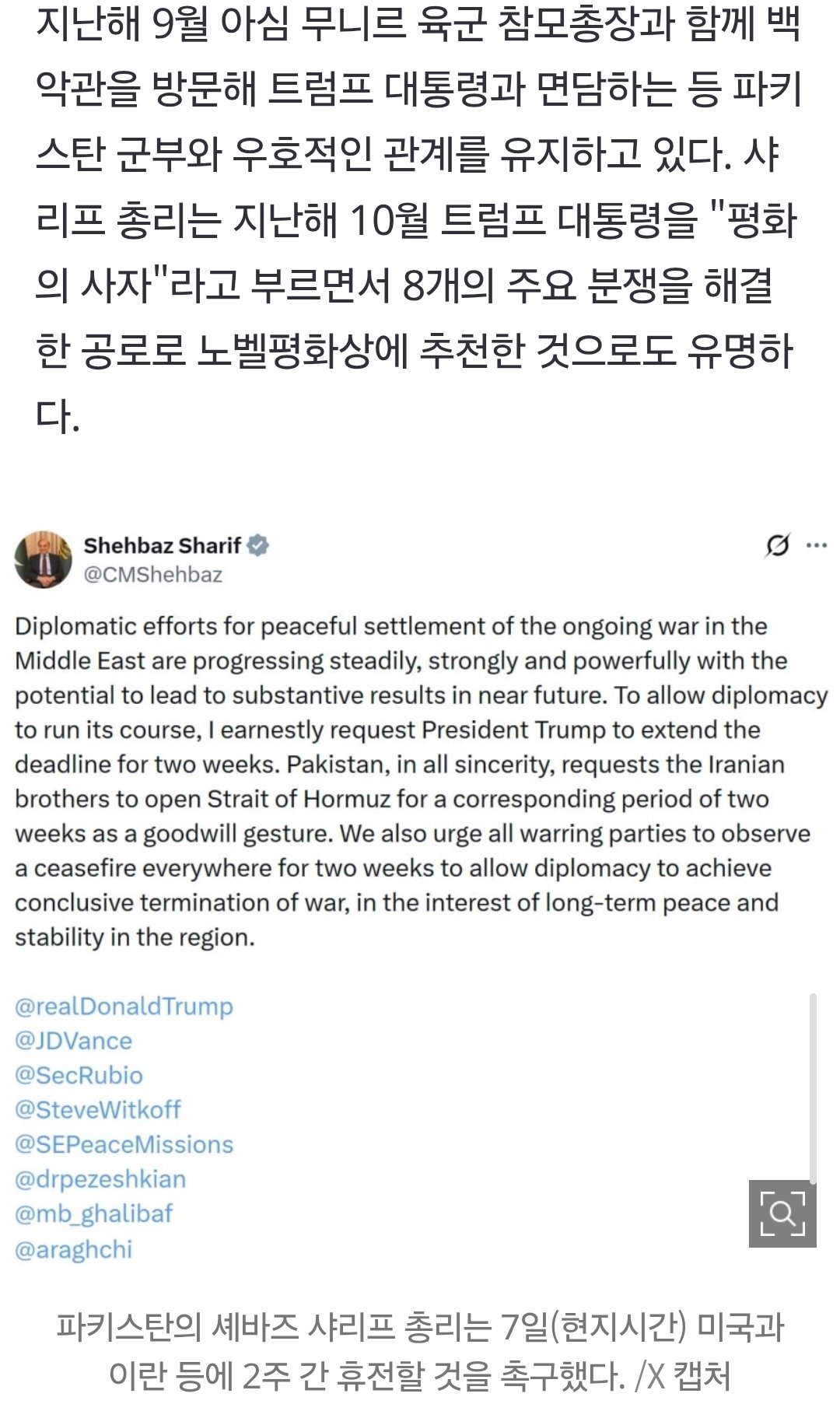Click the @JDVance mention
Image resolution: width=840 pixels, height=1418 pixels.
pyautogui.click(x=74, y=1041)
